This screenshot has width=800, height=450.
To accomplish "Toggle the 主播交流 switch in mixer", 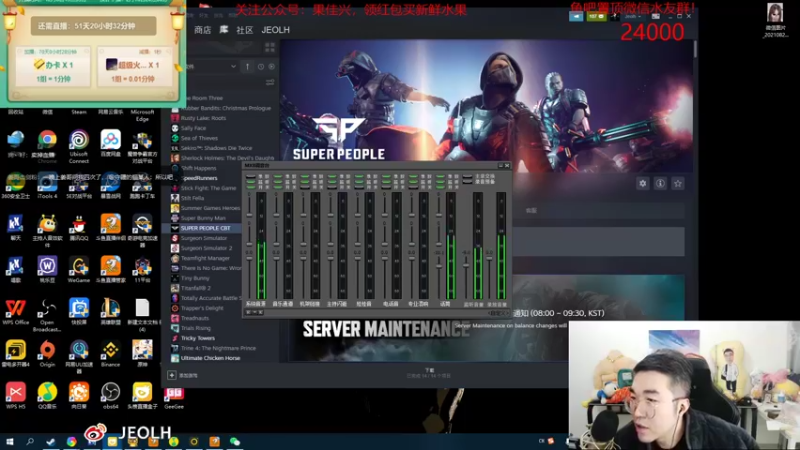I will [x=467, y=177].
